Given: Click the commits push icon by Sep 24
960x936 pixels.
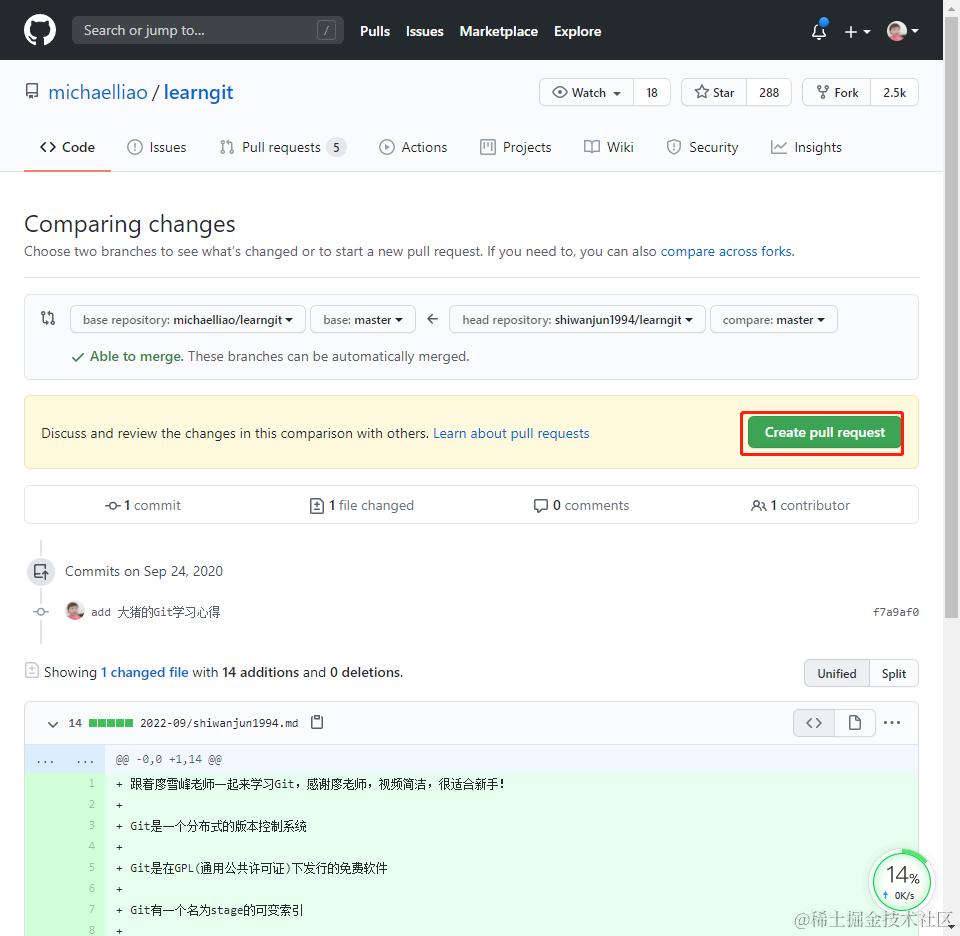Looking at the screenshot, I should (41, 571).
